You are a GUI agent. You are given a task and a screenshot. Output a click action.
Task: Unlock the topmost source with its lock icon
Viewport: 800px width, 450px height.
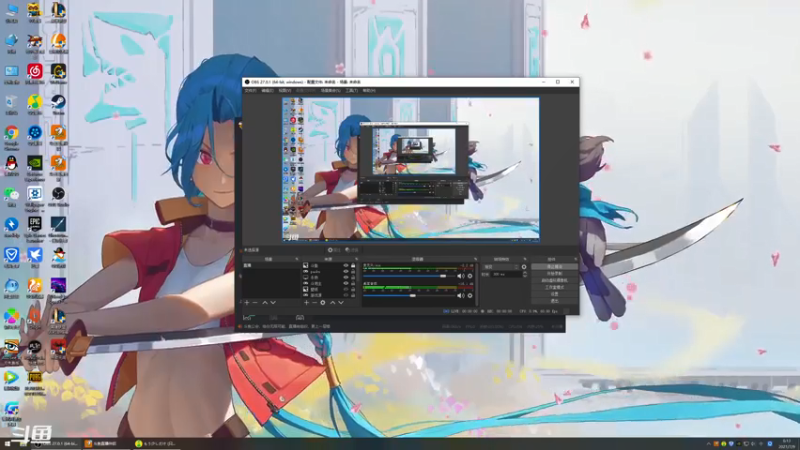click(353, 265)
